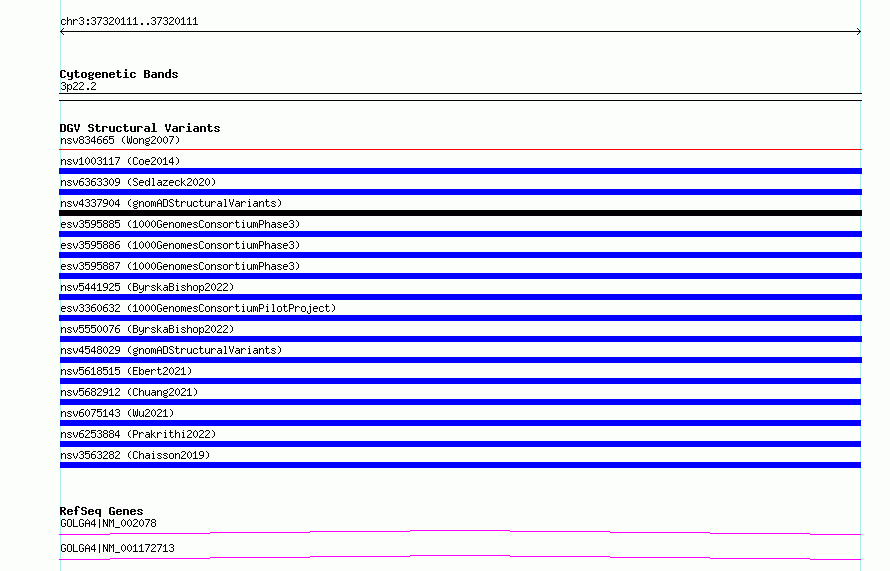Image resolution: width=890 pixels, height=571 pixels.
Task: Click blue bar under esv3595886
Action: [460, 255]
